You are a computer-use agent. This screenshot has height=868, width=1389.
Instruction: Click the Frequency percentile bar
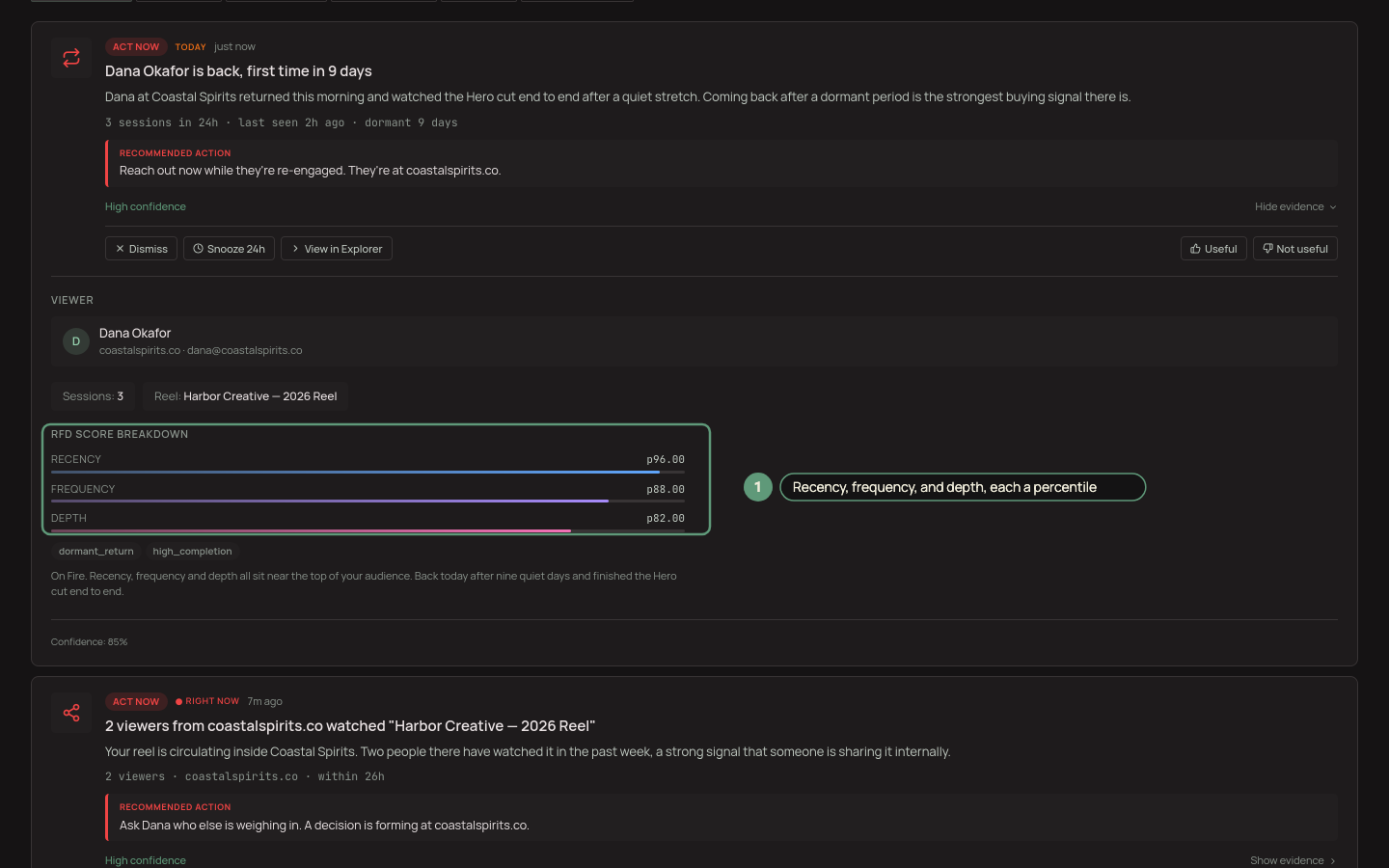368,502
